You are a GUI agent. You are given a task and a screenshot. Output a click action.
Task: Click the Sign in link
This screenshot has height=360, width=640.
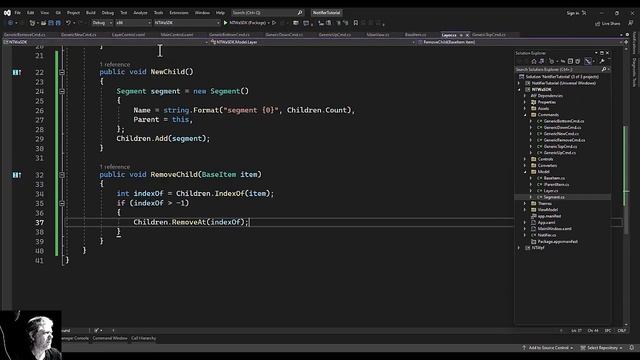[x=573, y=13]
